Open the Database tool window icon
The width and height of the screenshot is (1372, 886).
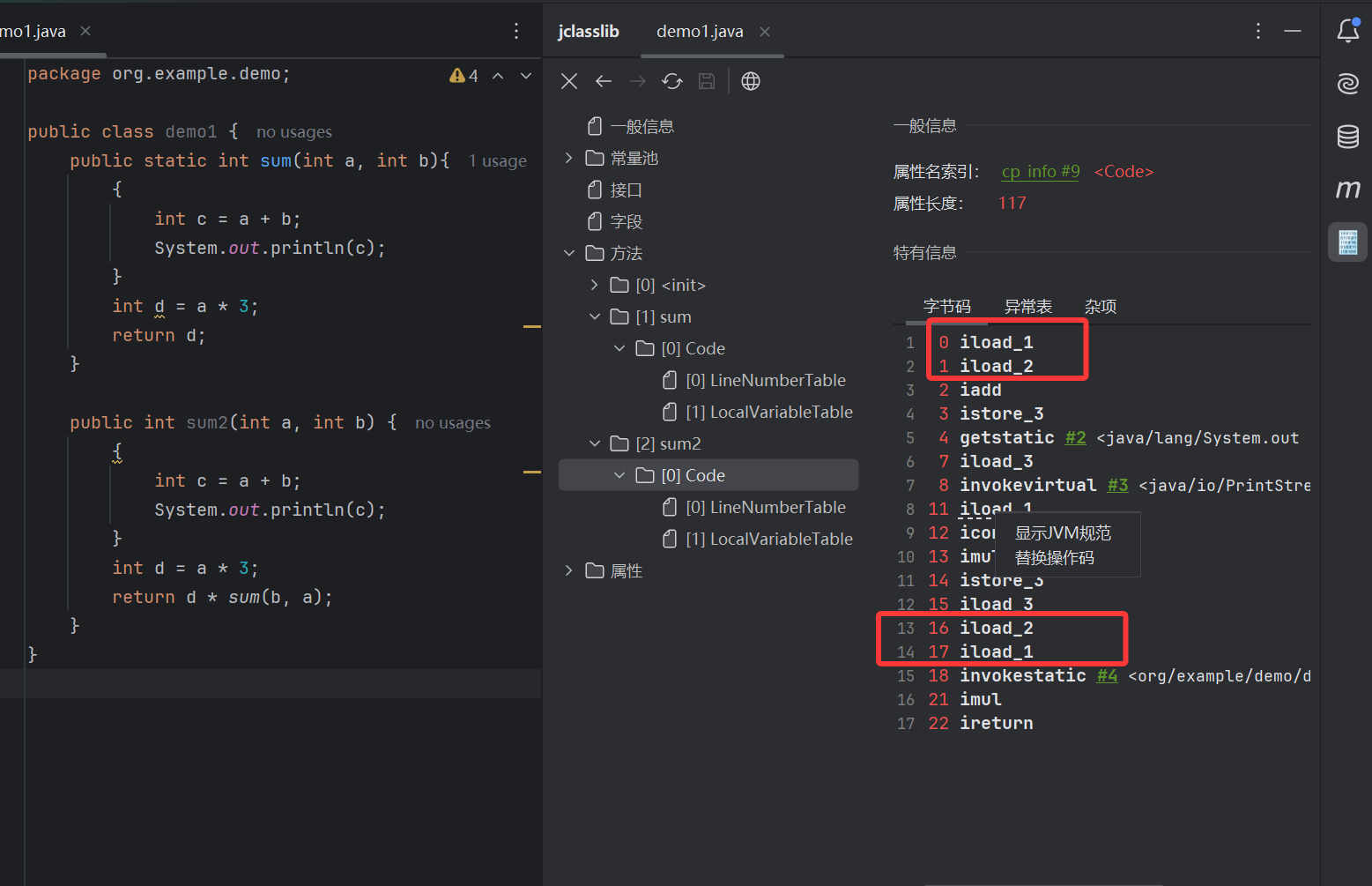tap(1347, 137)
